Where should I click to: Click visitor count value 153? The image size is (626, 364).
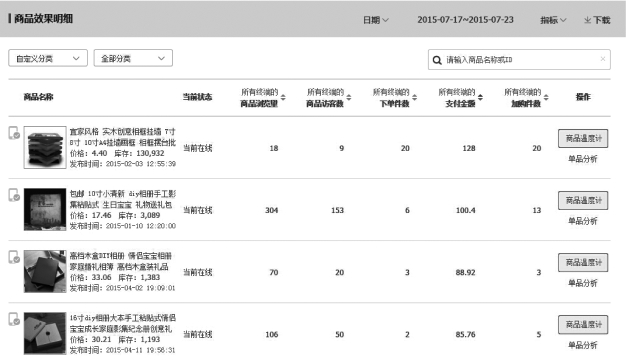pyautogui.click(x=337, y=210)
